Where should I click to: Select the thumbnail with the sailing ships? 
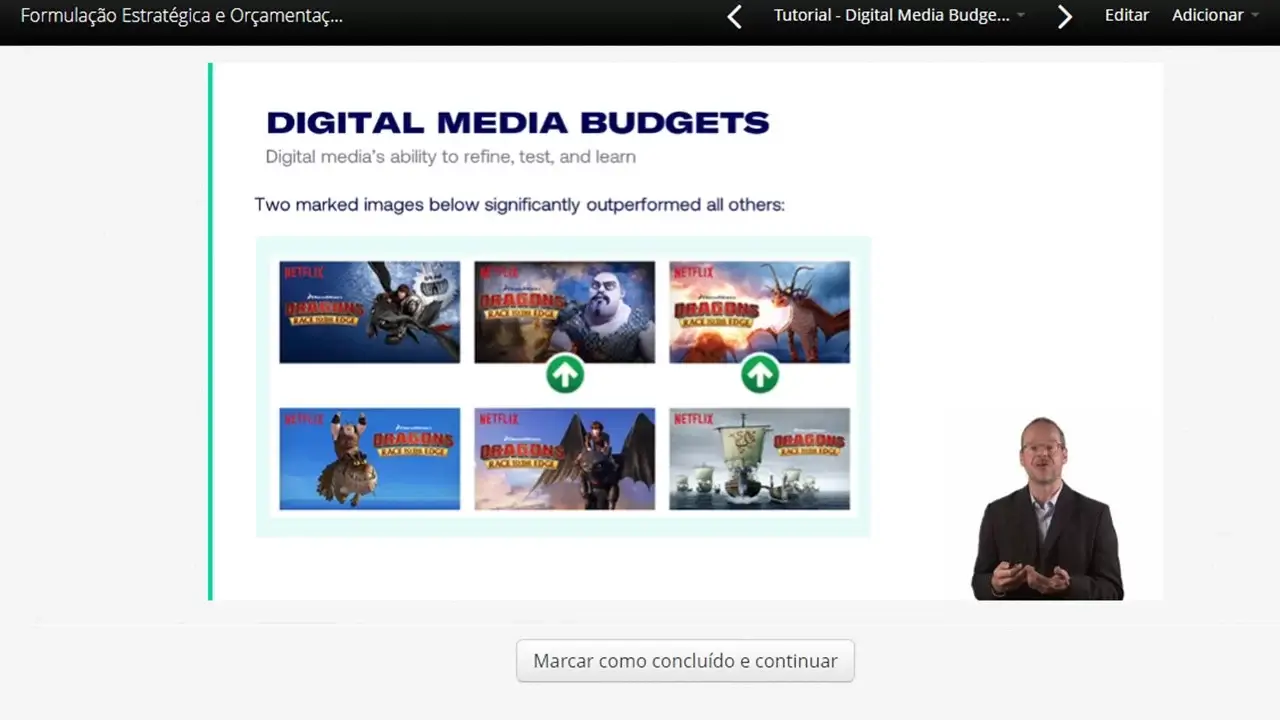coord(759,459)
